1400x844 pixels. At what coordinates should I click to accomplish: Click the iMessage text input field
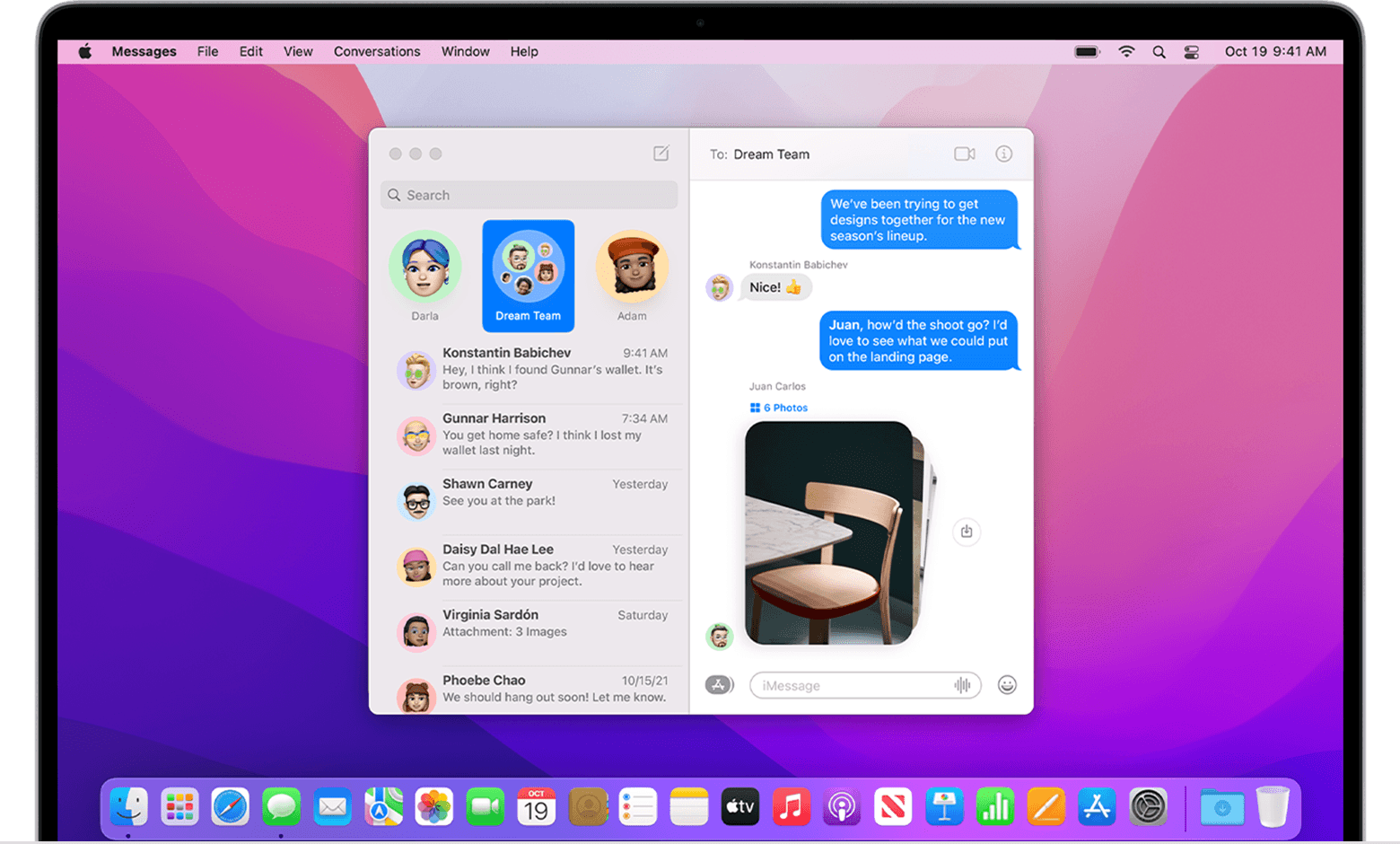click(x=853, y=685)
